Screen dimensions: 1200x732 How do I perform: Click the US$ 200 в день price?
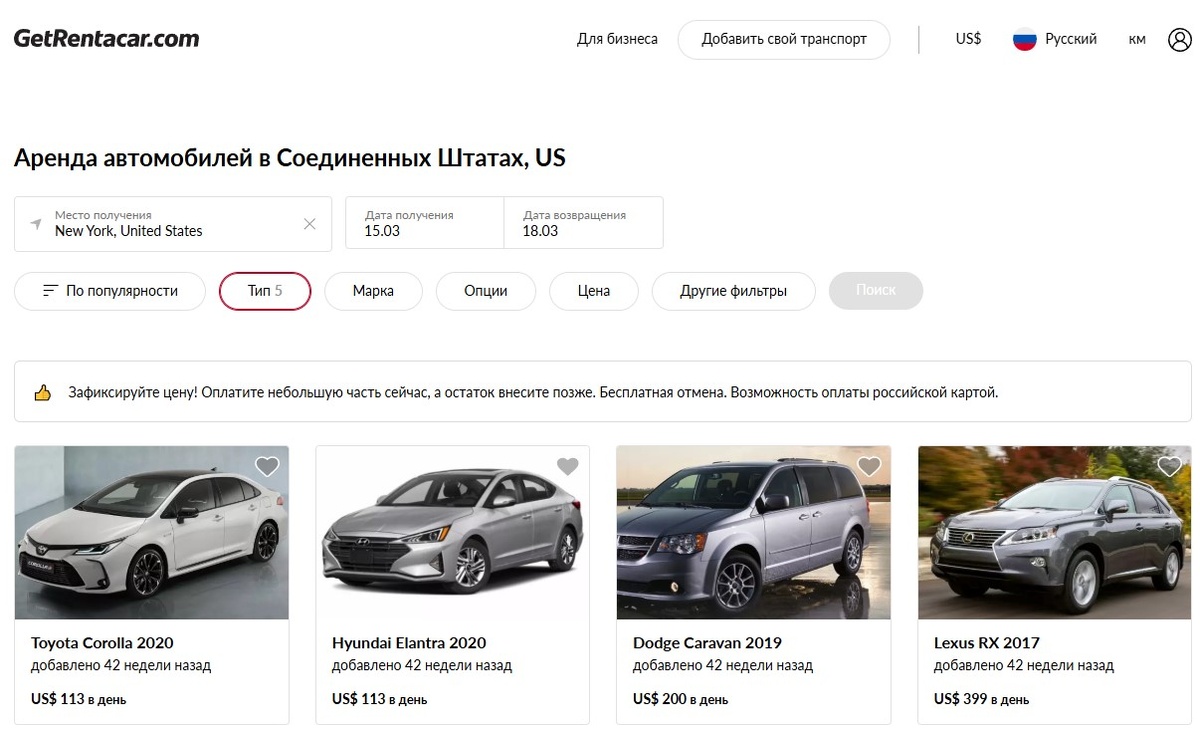[x=680, y=699]
